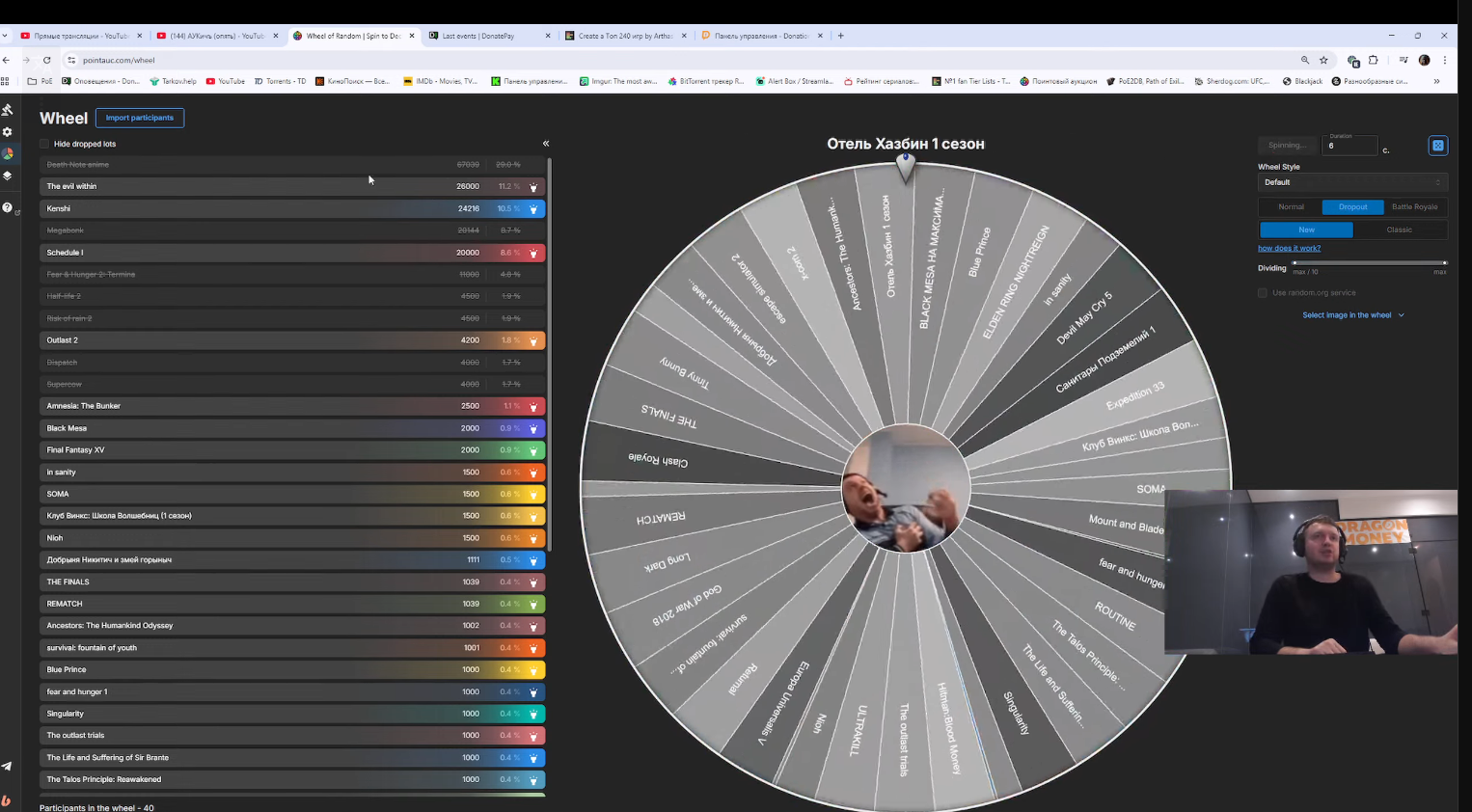Screen dimensions: 1472x812
Task: Click the Telegram paper plane icon
Action: tap(8, 767)
